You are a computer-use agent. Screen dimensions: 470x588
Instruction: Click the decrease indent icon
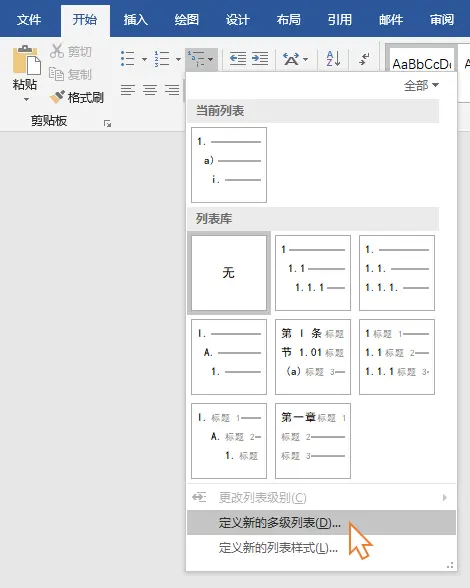pos(238,59)
